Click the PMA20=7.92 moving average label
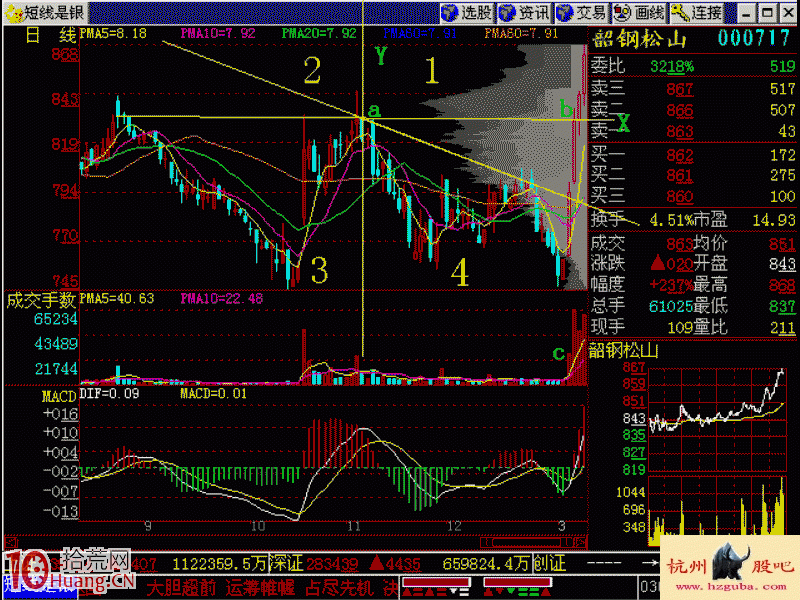 pos(319,34)
